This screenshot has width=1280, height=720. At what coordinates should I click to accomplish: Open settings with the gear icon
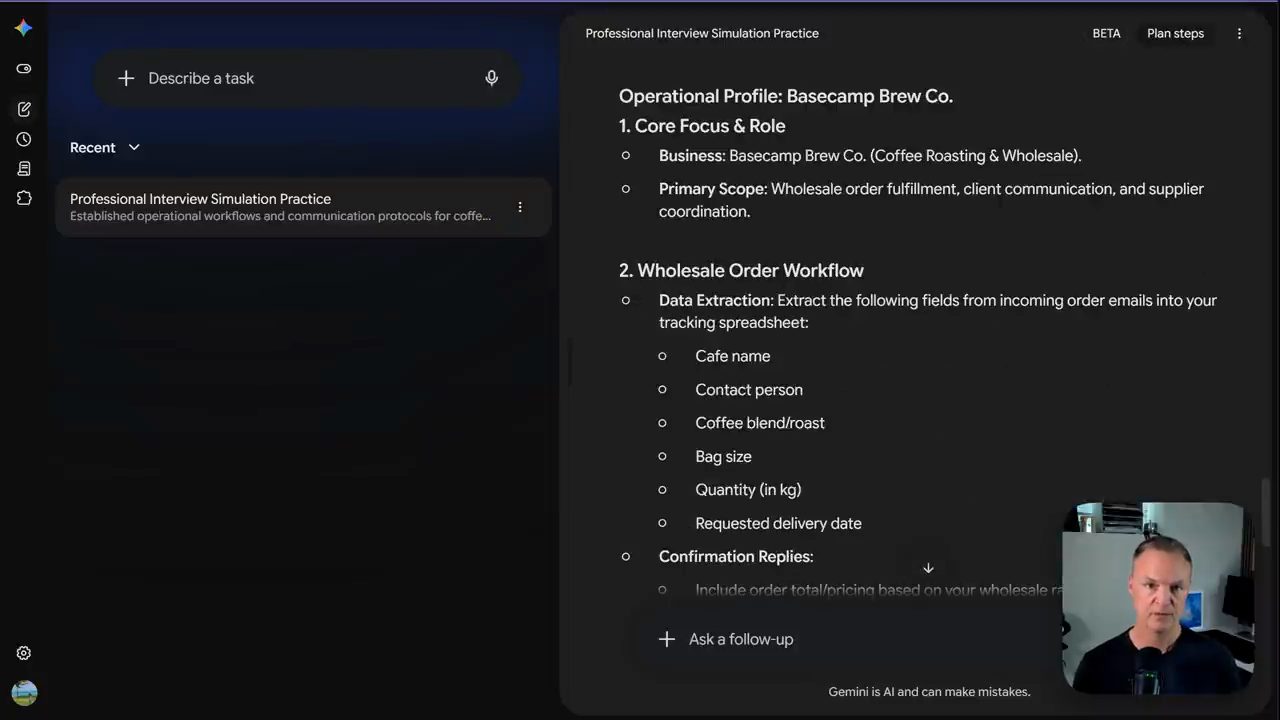click(x=24, y=653)
